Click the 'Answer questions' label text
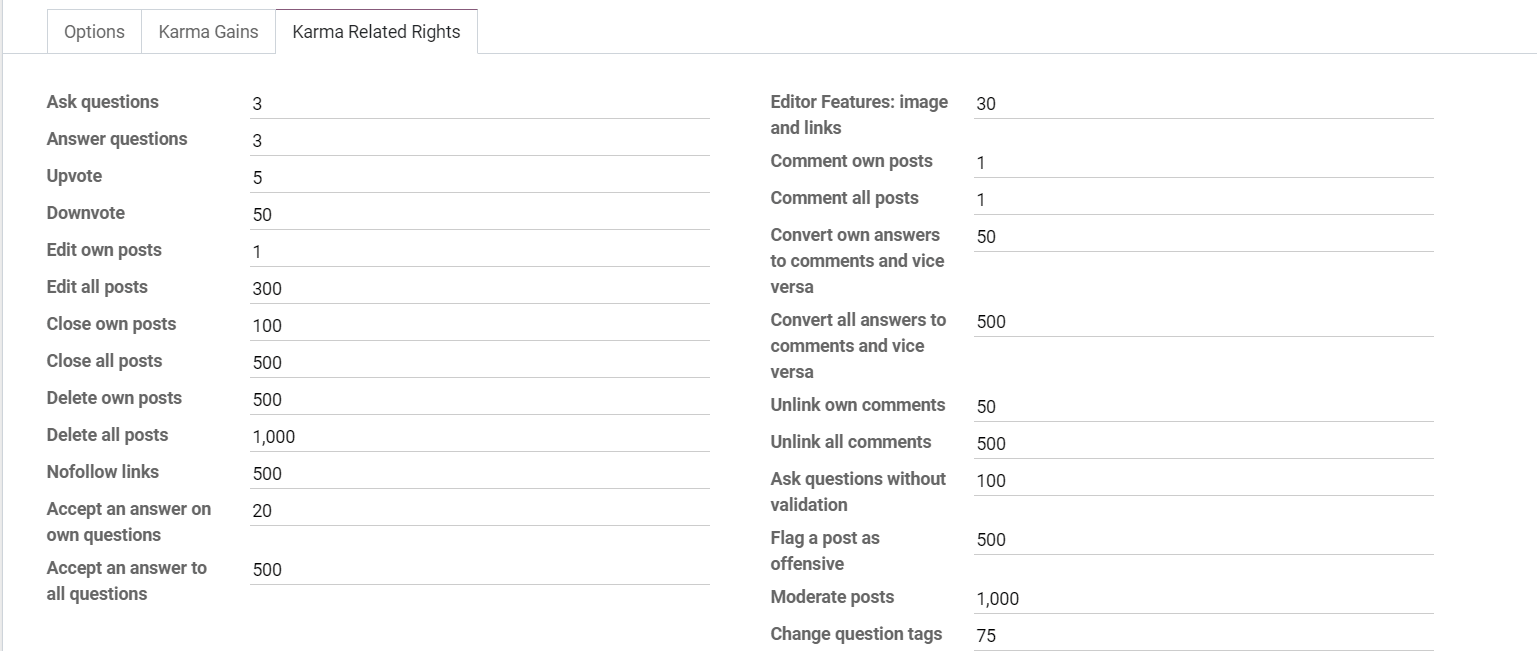This screenshot has height=651, width=1537. [x=117, y=139]
